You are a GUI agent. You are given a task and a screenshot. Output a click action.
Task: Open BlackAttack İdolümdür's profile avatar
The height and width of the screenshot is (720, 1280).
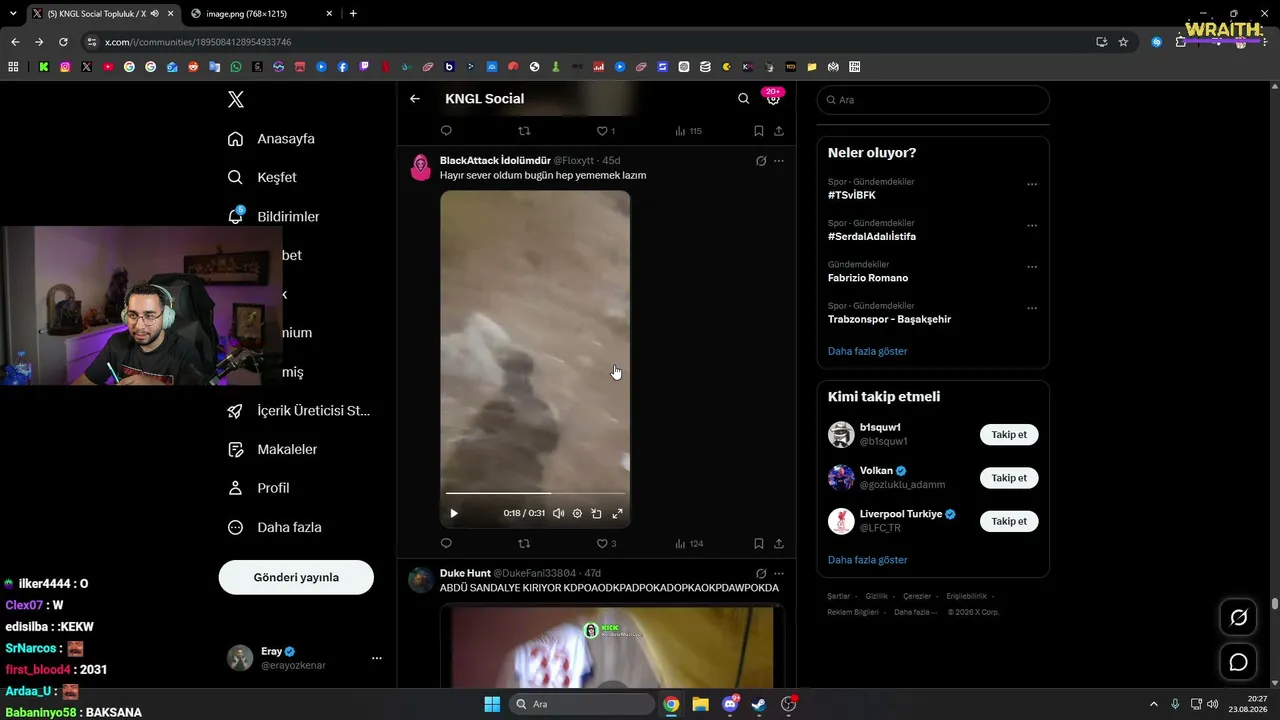pyautogui.click(x=421, y=167)
